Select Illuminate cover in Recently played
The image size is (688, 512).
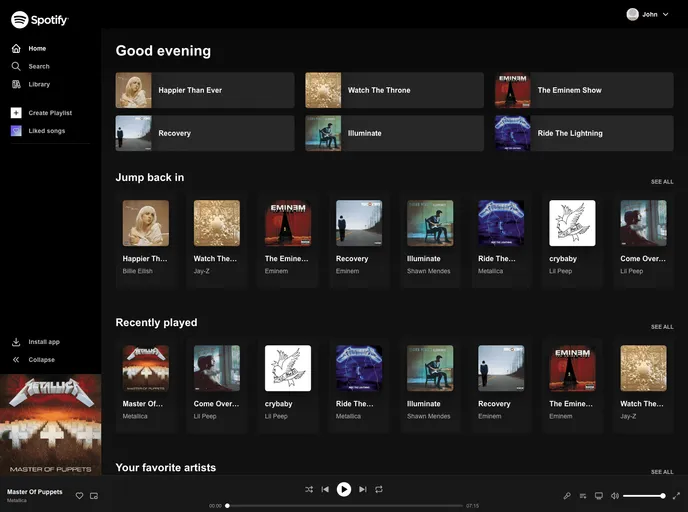point(430,368)
